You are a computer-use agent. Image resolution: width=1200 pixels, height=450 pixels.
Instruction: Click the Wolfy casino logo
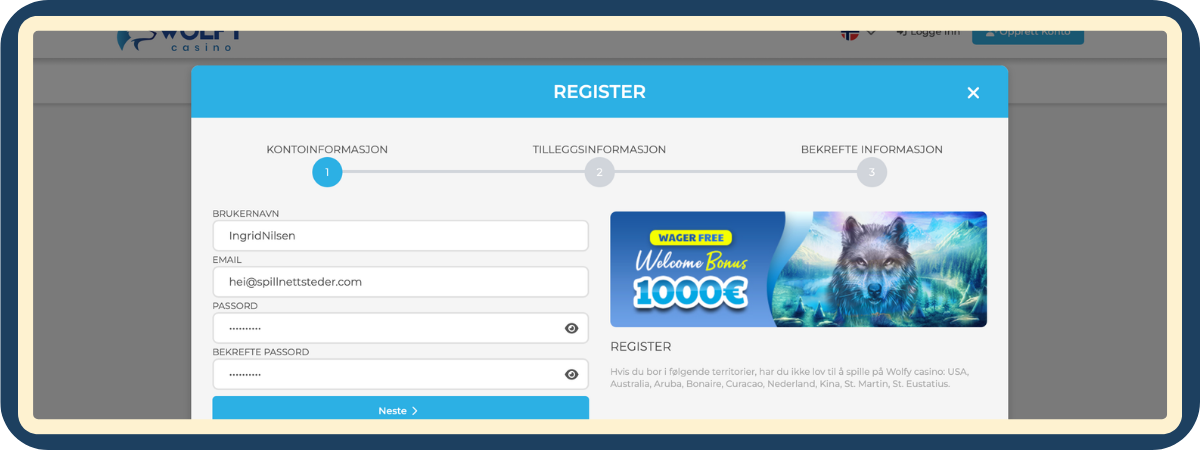[181, 41]
